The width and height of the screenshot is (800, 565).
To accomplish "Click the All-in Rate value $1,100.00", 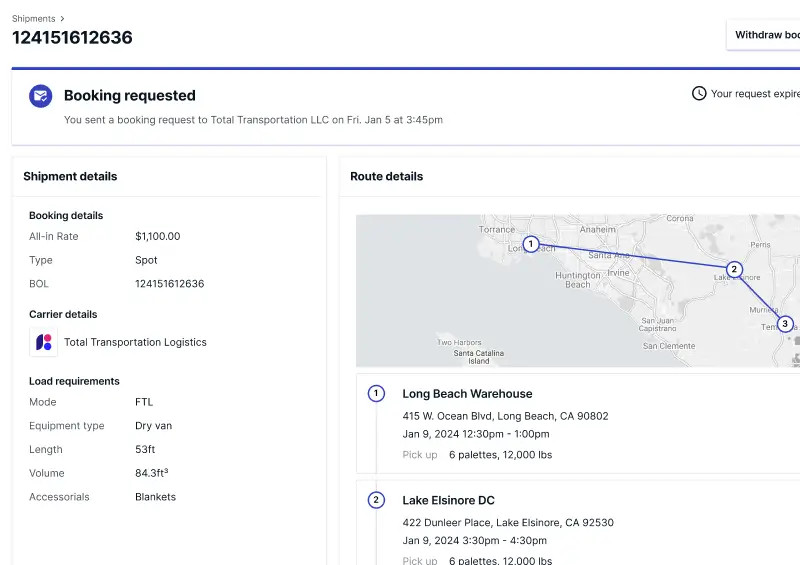I will [158, 236].
